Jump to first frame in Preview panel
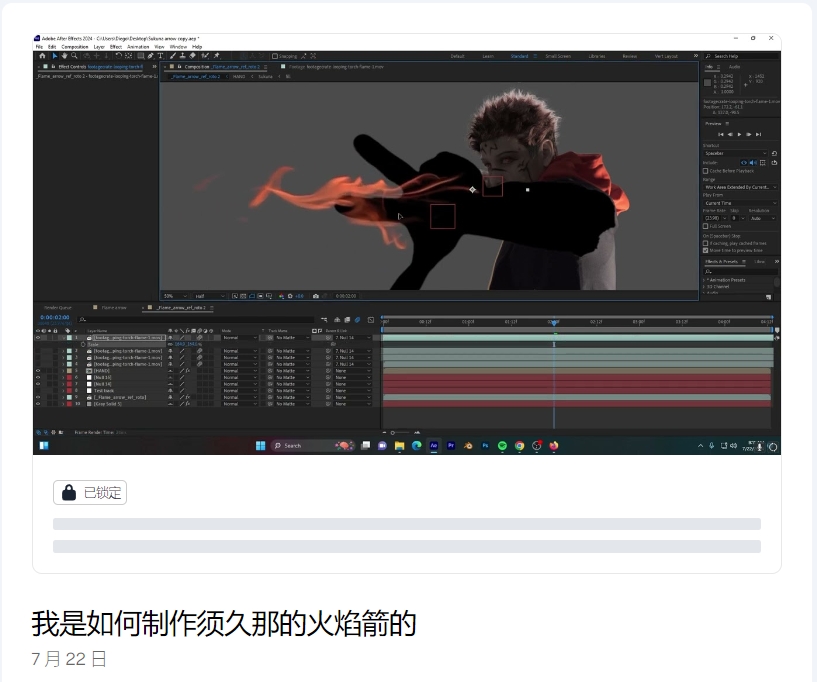Screen dimensions: 817x682 click(721, 134)
